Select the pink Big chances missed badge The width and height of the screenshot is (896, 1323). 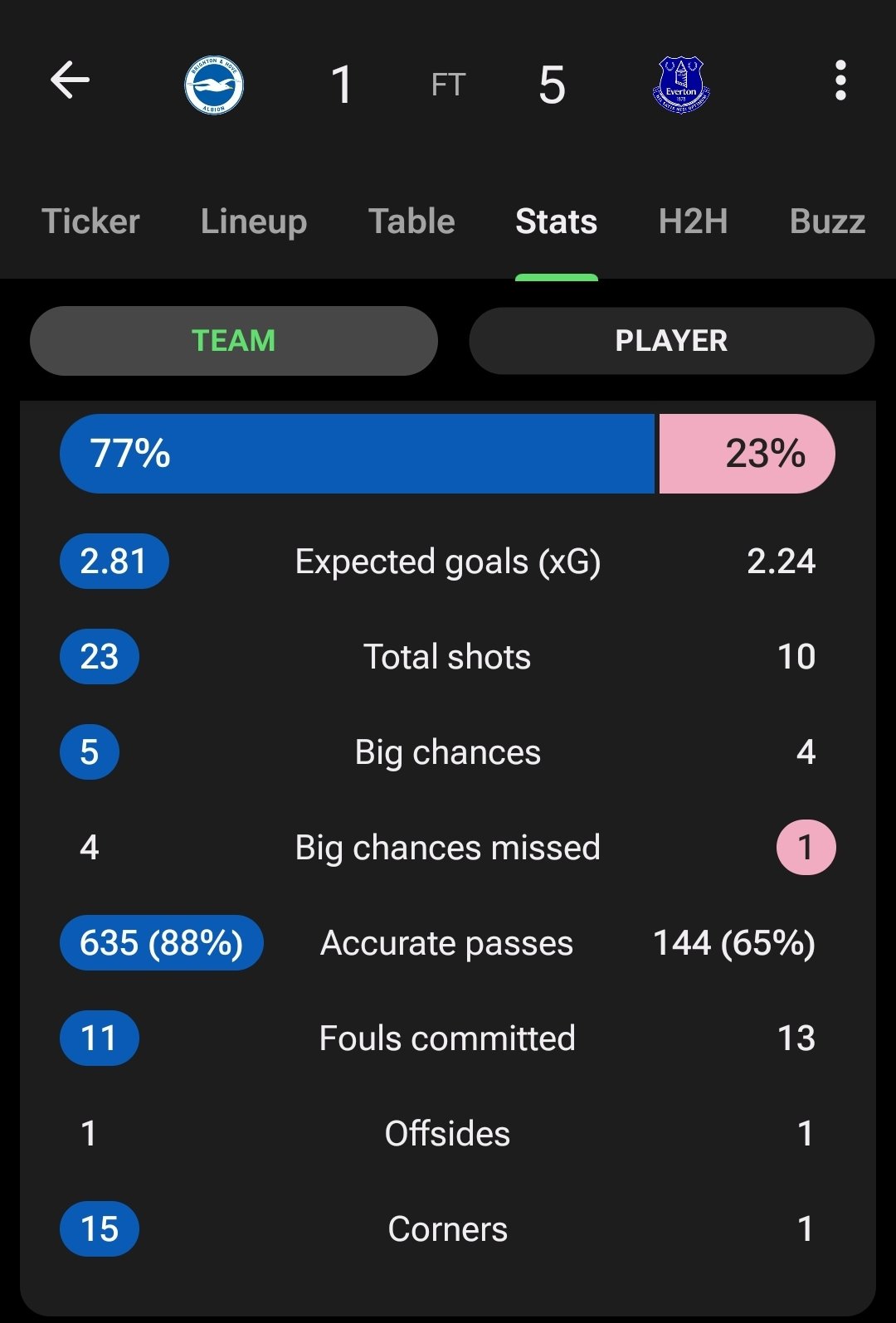pyautogui.click(x=806, y=848)
